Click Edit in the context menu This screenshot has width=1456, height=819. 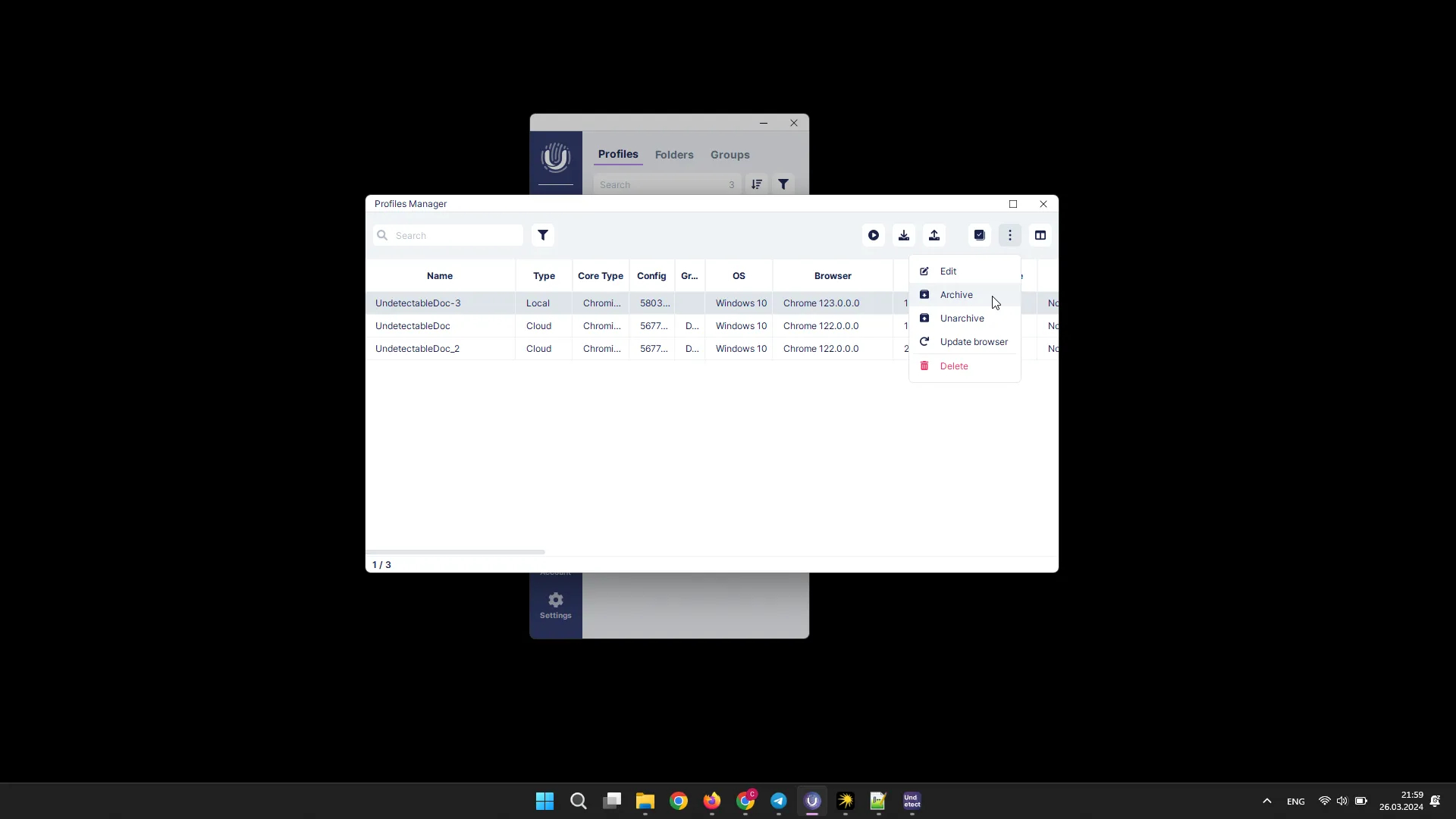point(948,271)
